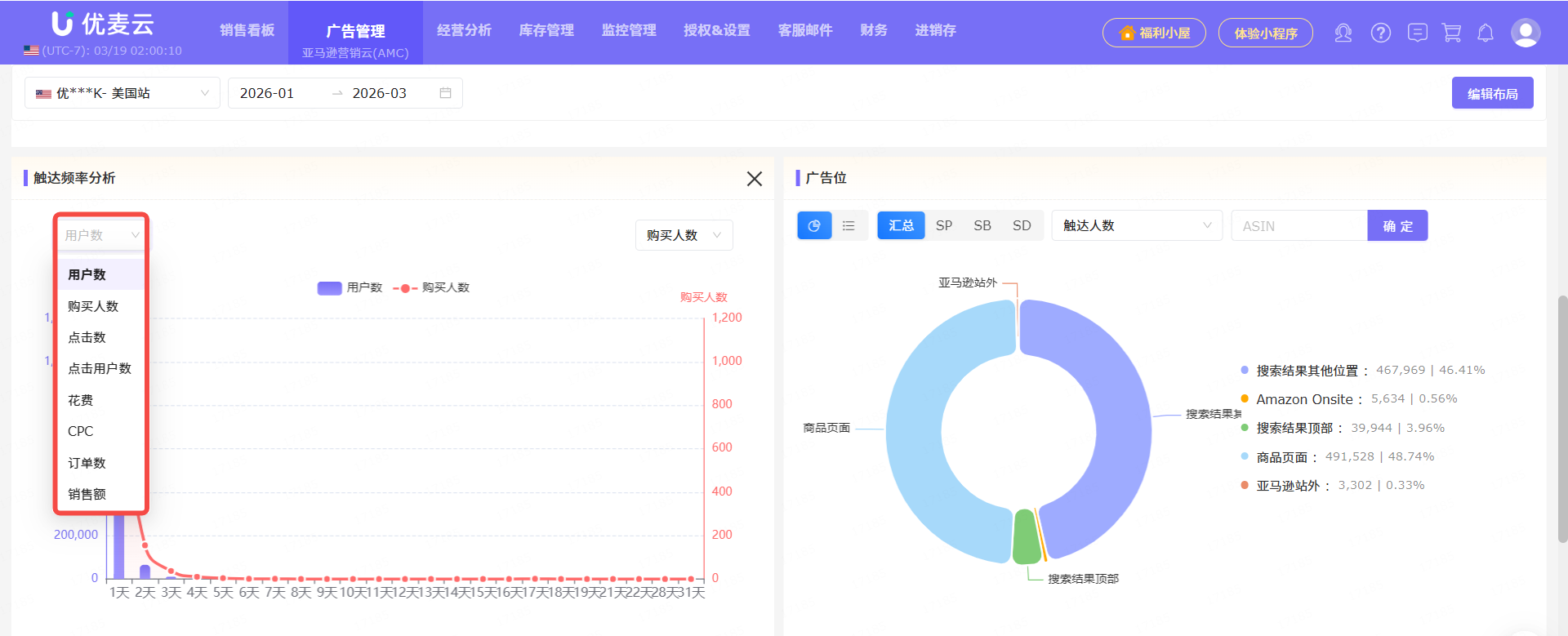Open 客服邮件 menu
The width and height of the screenshot is (1568, 636).
click(806, 30)
